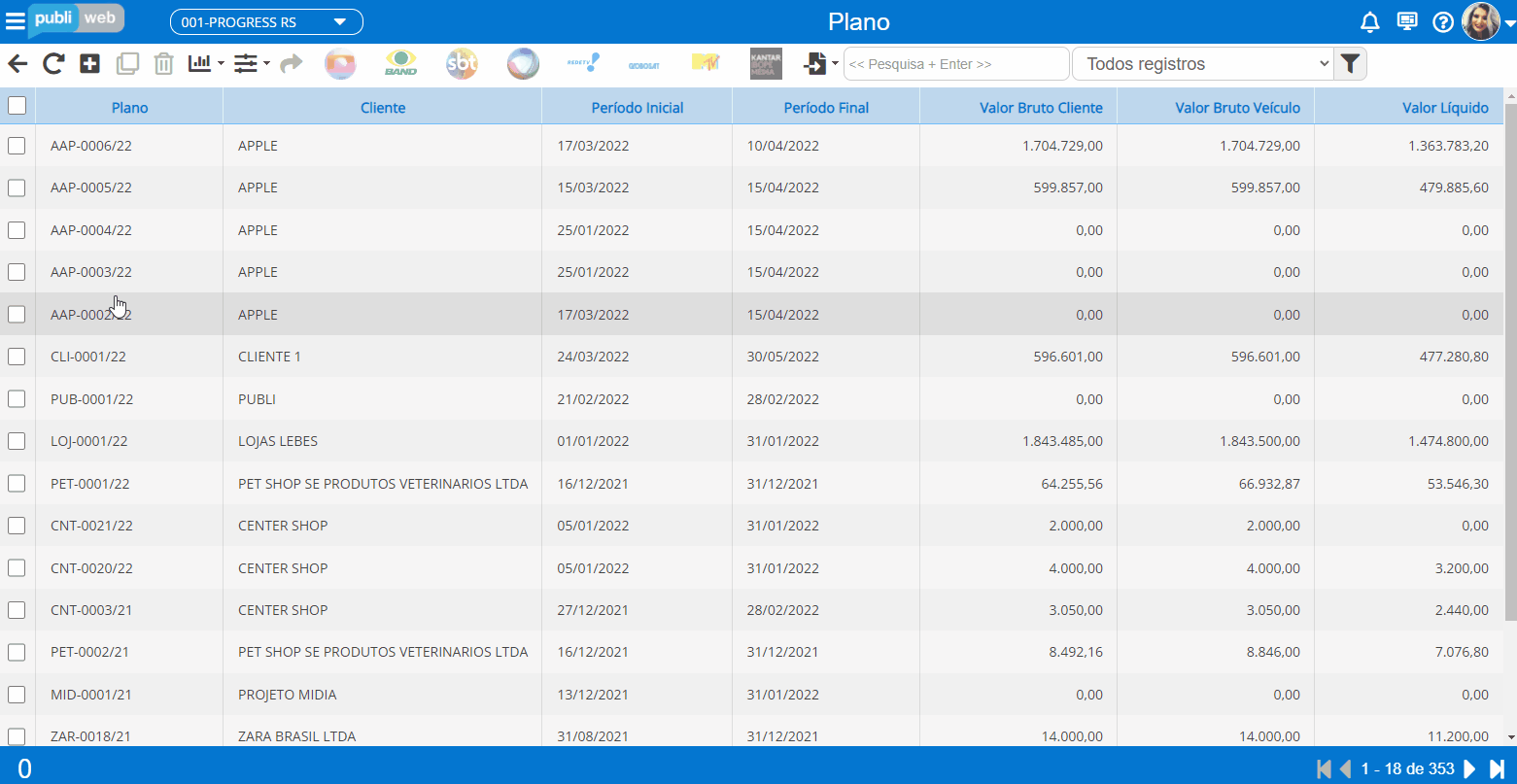1517x784 pixels.
Task: Go to next page of records
Action: 1469,768
